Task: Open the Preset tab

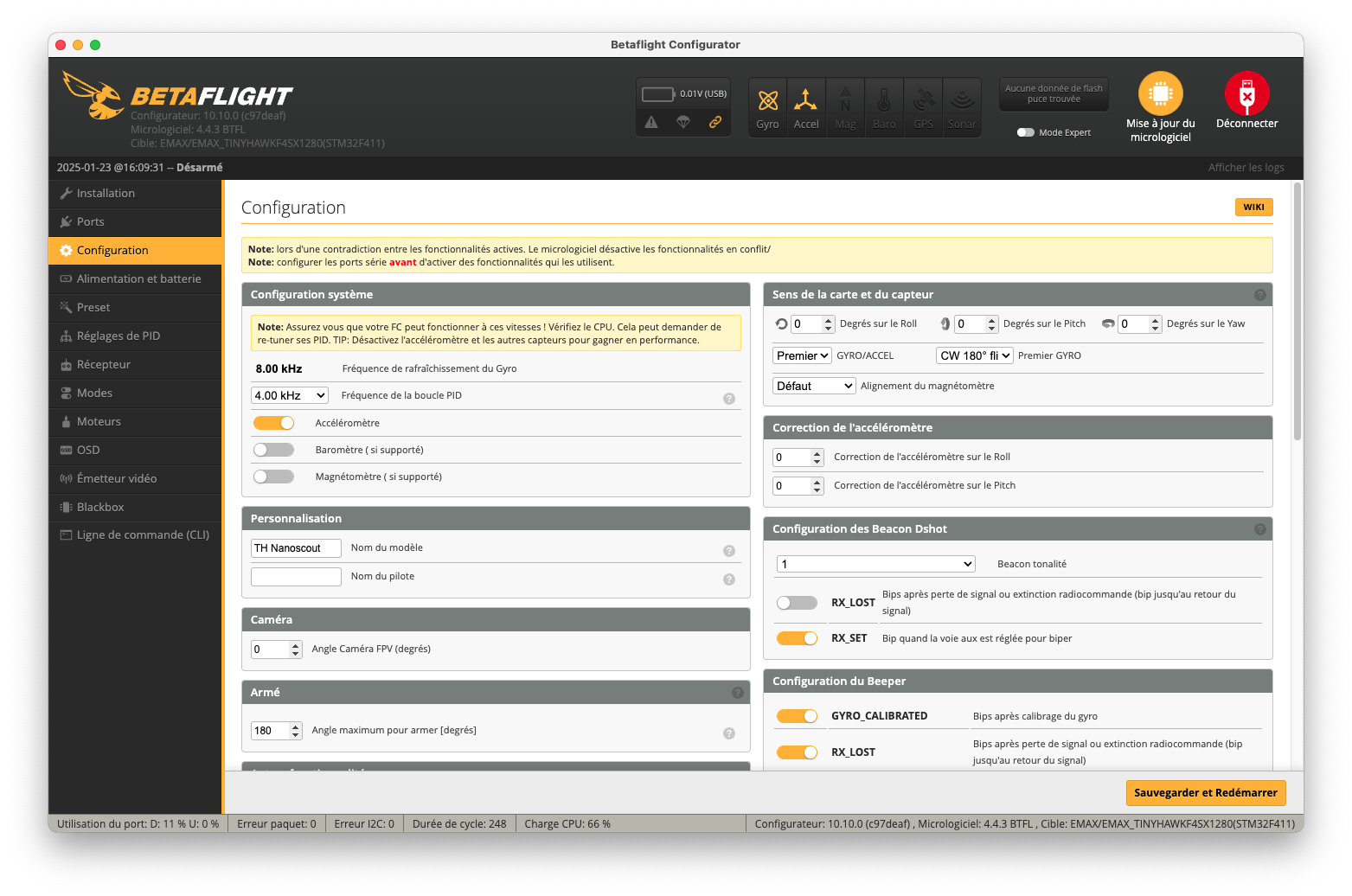Action: [135, 307]
